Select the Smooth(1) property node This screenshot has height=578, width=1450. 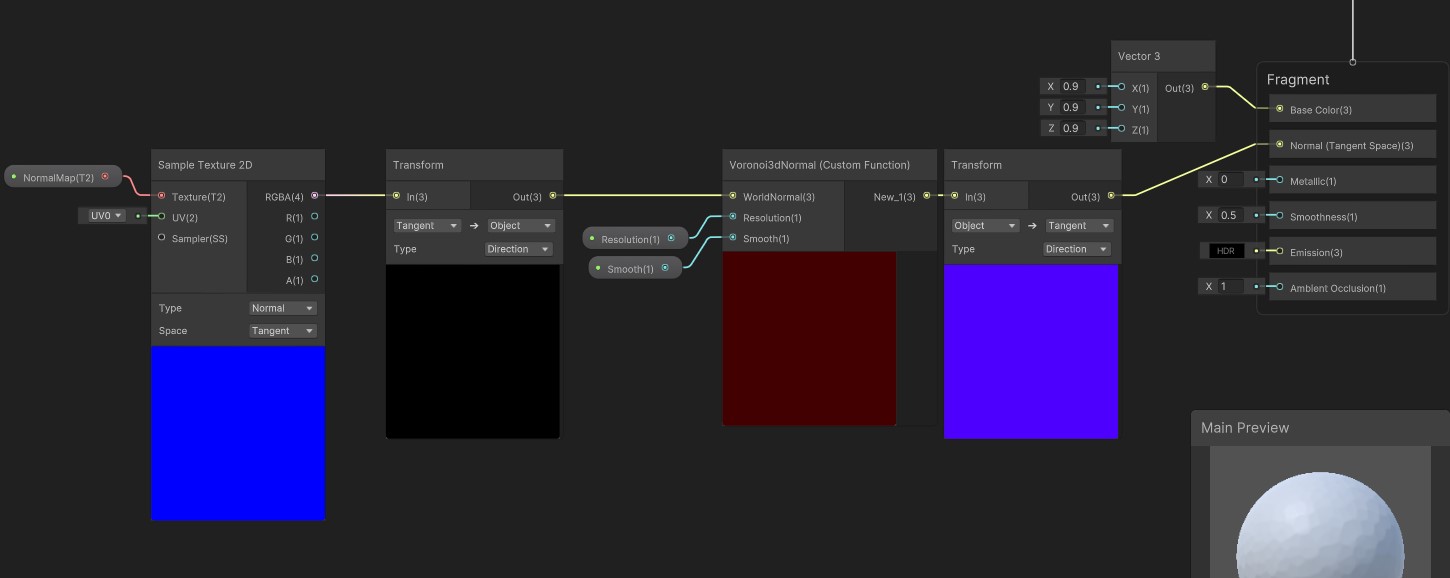click(x=635, y=268)
